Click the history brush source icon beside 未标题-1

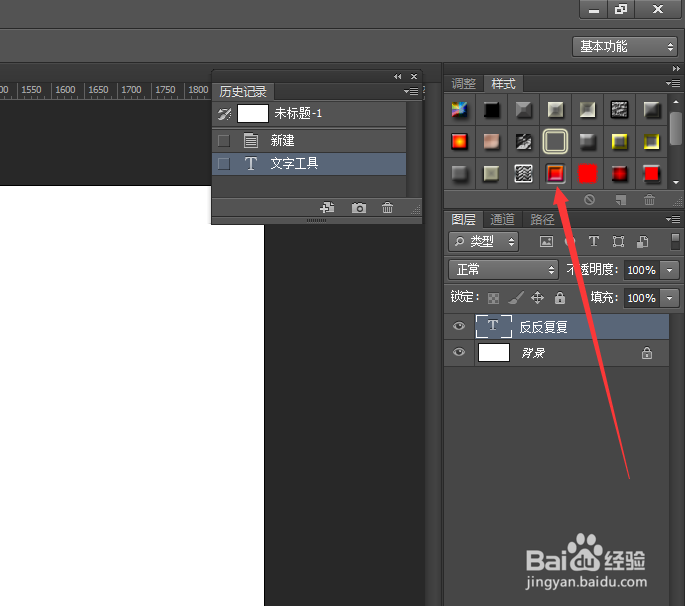(x=224, y=114)
